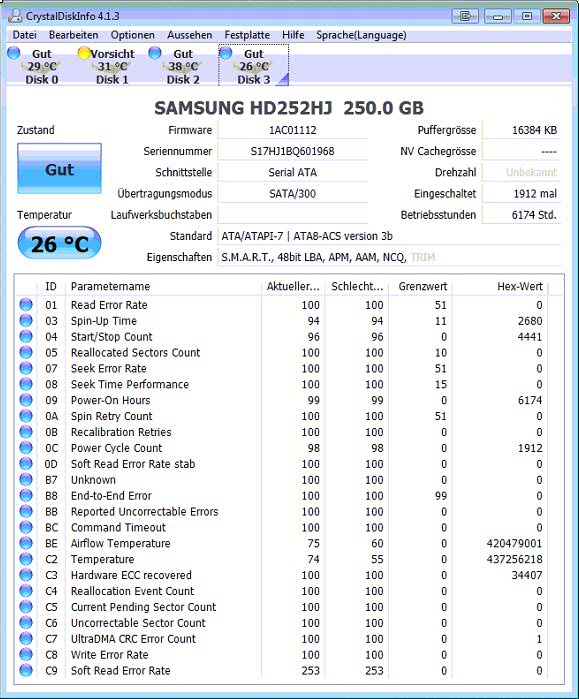
Task: Click status icon of UltraDMA CRC Error Count row
Action: 26,638
